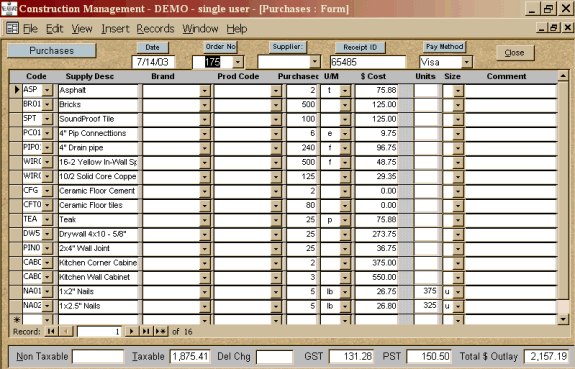This screenshot has width=575, height=369.
Task: Click the Del Chg field
Action: click(275, 357)
